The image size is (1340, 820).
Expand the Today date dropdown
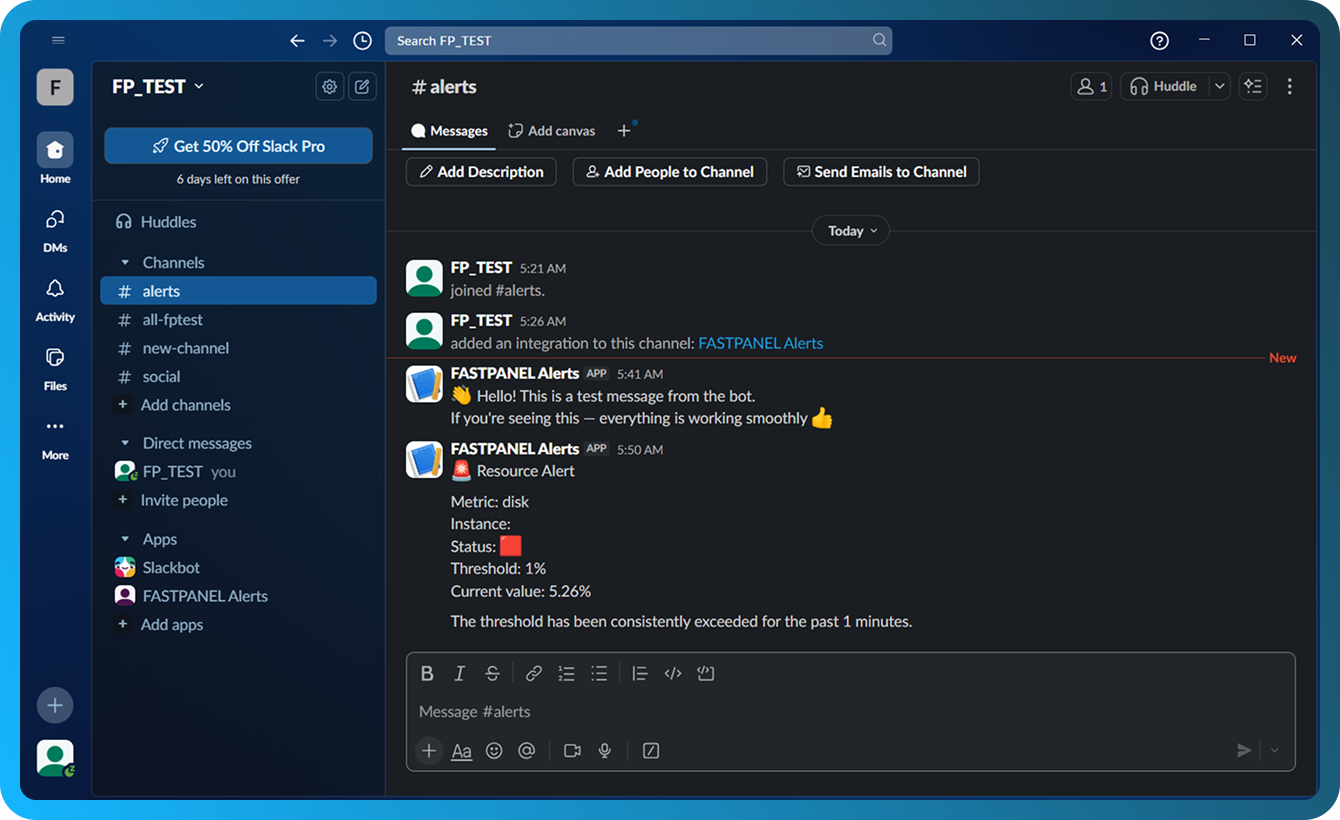[x=851, y=231]
